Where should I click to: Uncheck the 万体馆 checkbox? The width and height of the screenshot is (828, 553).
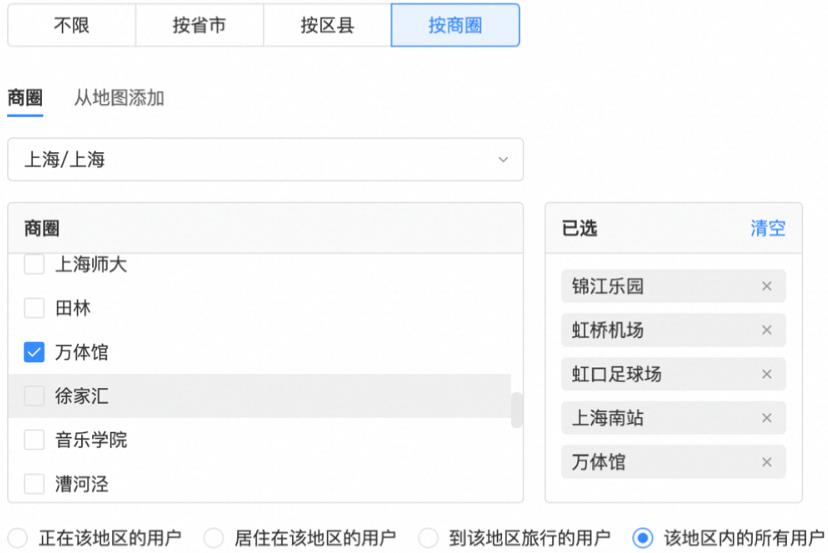pyautogui.click(x=34, y=352)
